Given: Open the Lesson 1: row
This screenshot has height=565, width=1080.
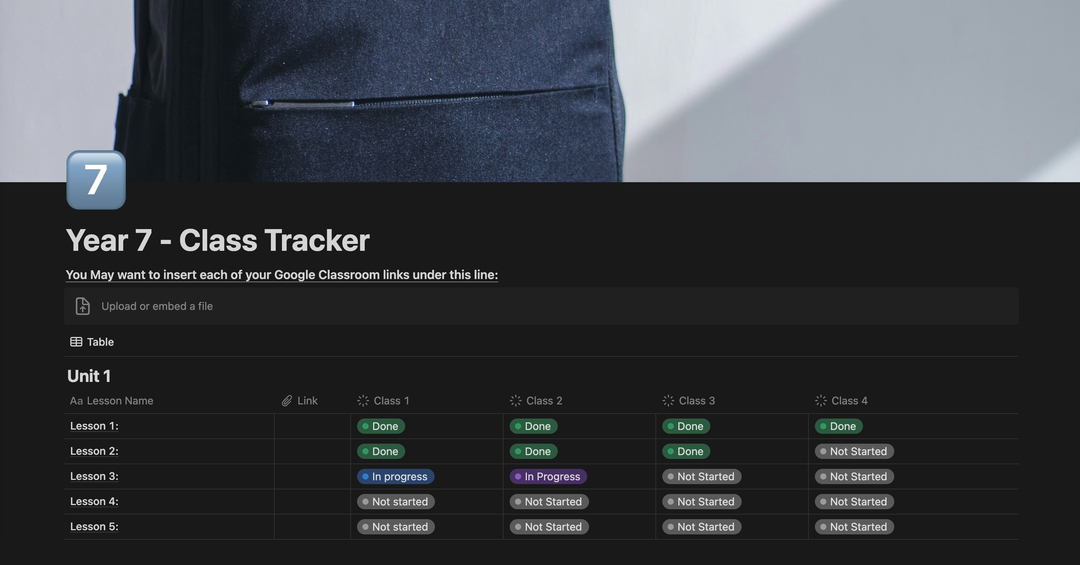Looking at the screenshot, I should [94, 426].
